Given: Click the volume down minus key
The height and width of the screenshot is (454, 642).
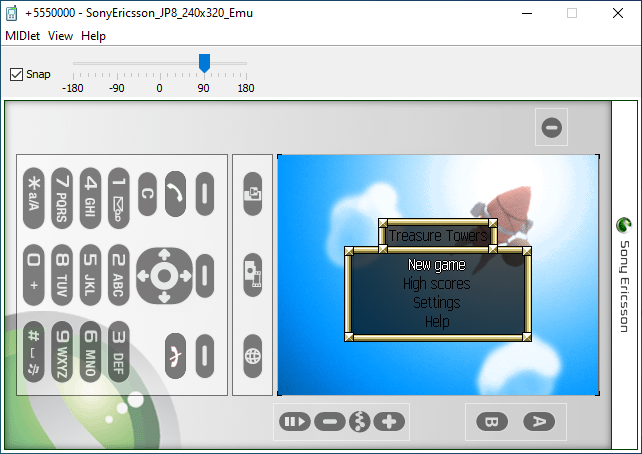Looking at the screenshot, I should coord(330,422).
